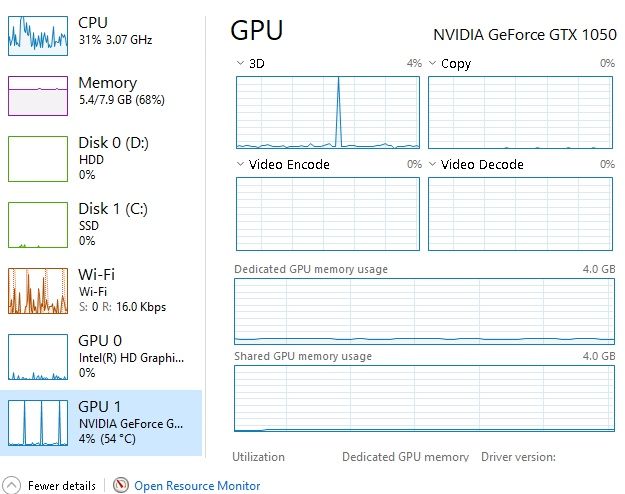
Task: Select Disk 1 (C:) SSD graph thumbnail
Action: (37, 225)
